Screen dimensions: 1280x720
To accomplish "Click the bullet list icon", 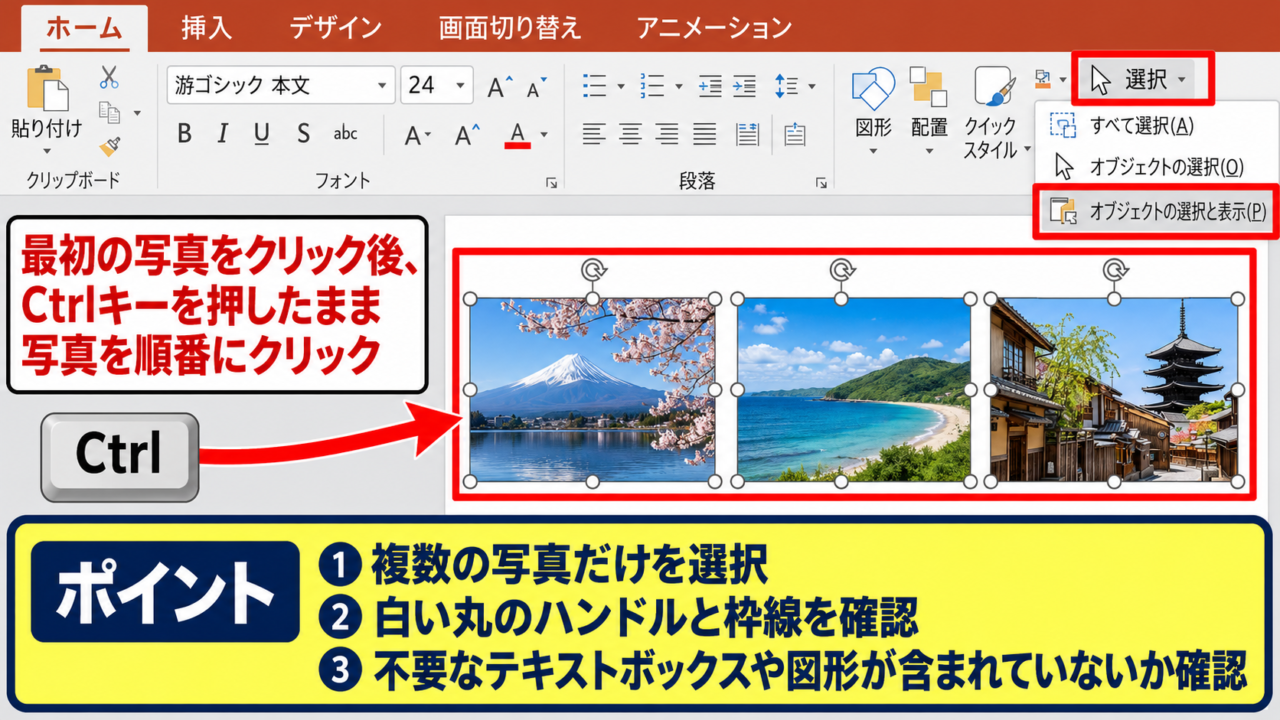I will [595, 86].
